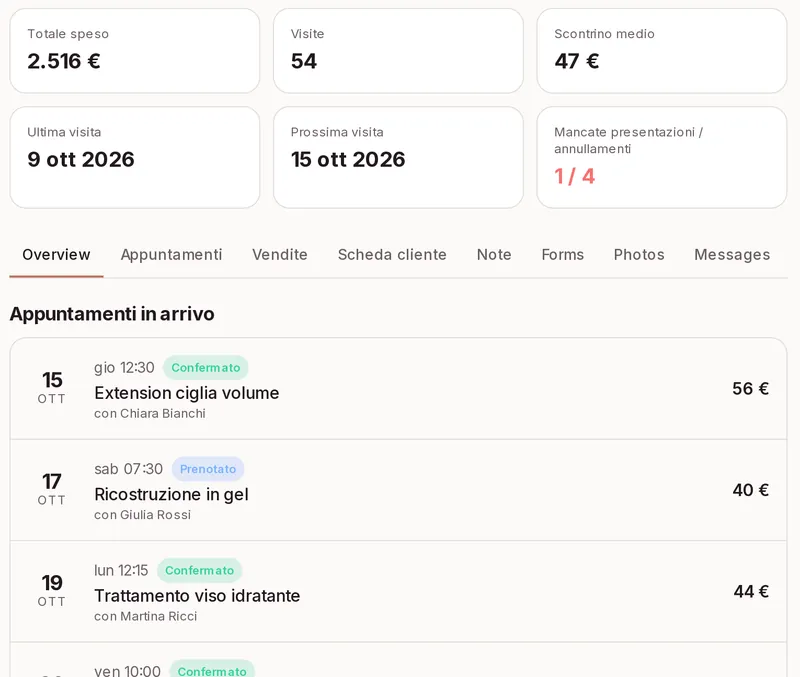Screen dimensions: 800x677
Task: Click the Scontrino medio value 47 €
Action: 577,61
